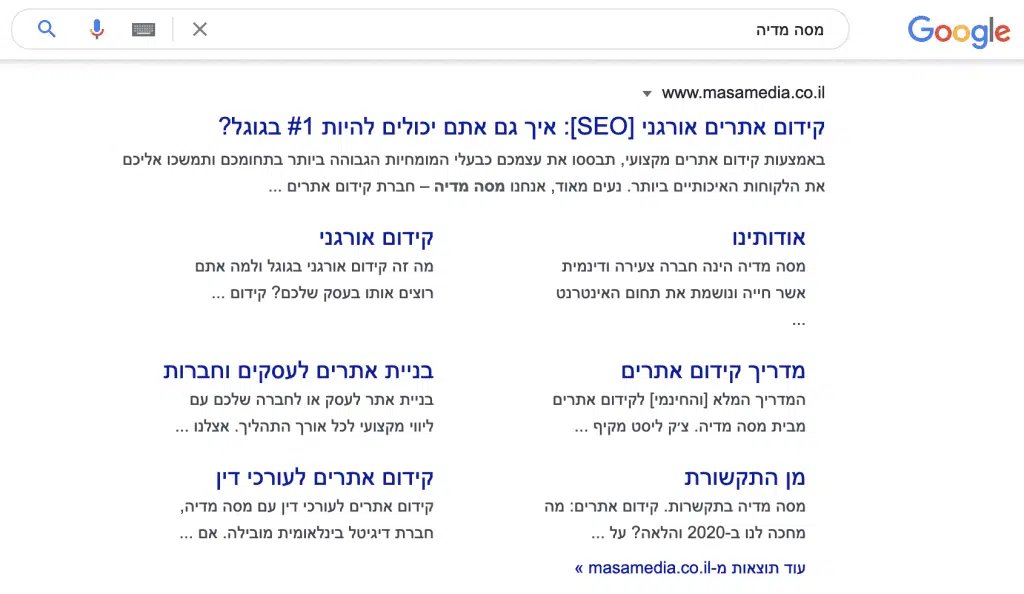The image size is (1024, 594).
Task: Go to Google home via logo
Action: pyautogui.click(x=958, y=32)
